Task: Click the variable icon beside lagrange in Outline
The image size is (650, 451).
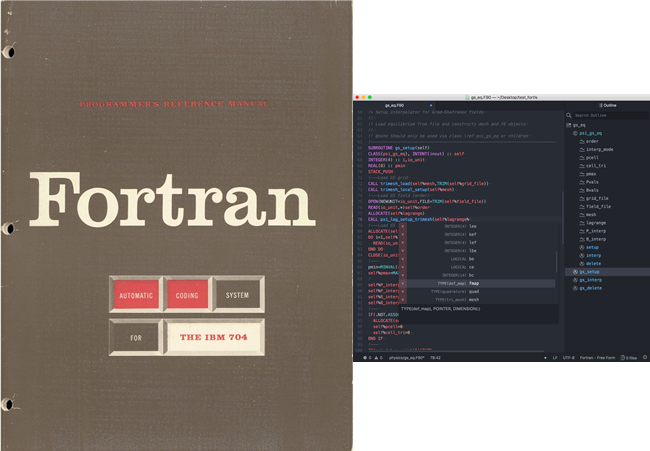Action: point(582,223)
